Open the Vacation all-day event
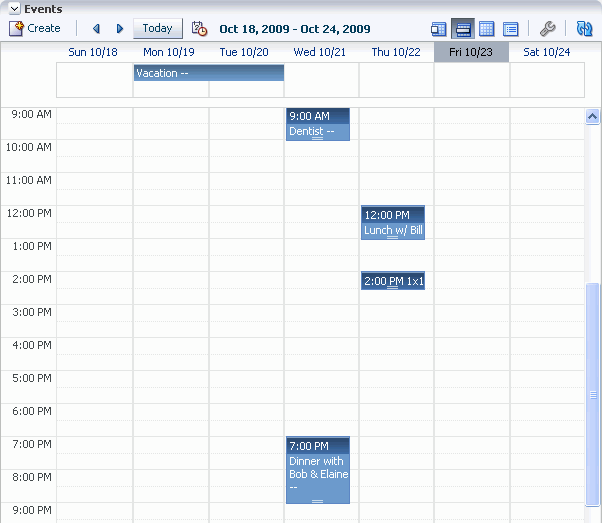The width and height of the screenshot is (602, 523). [x=208, y=73]
